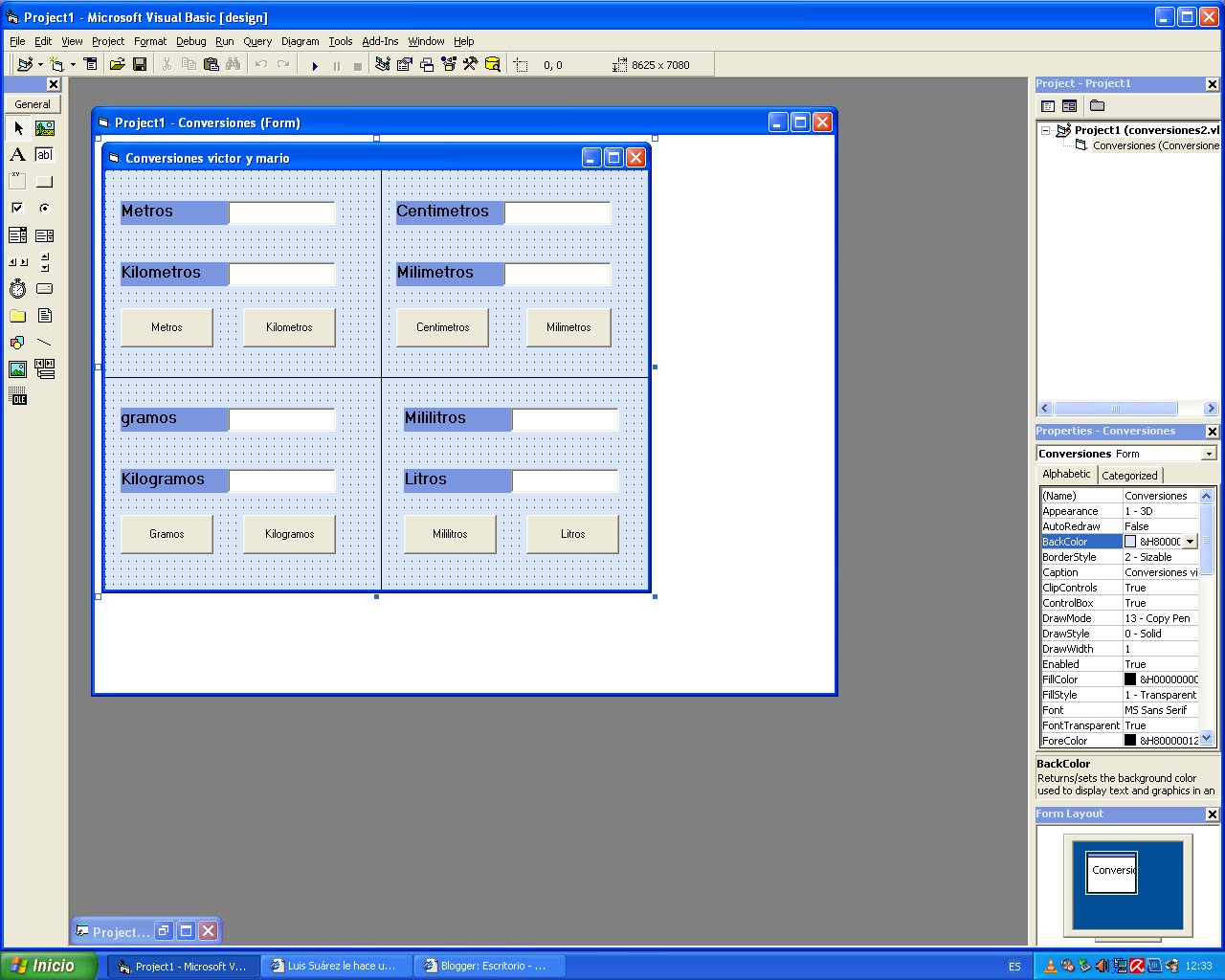Image resolution: width=1225 pixels, height=980 pixels.
Task: Open the Object Browser toolbar icon
Action: tap(447, 64)
